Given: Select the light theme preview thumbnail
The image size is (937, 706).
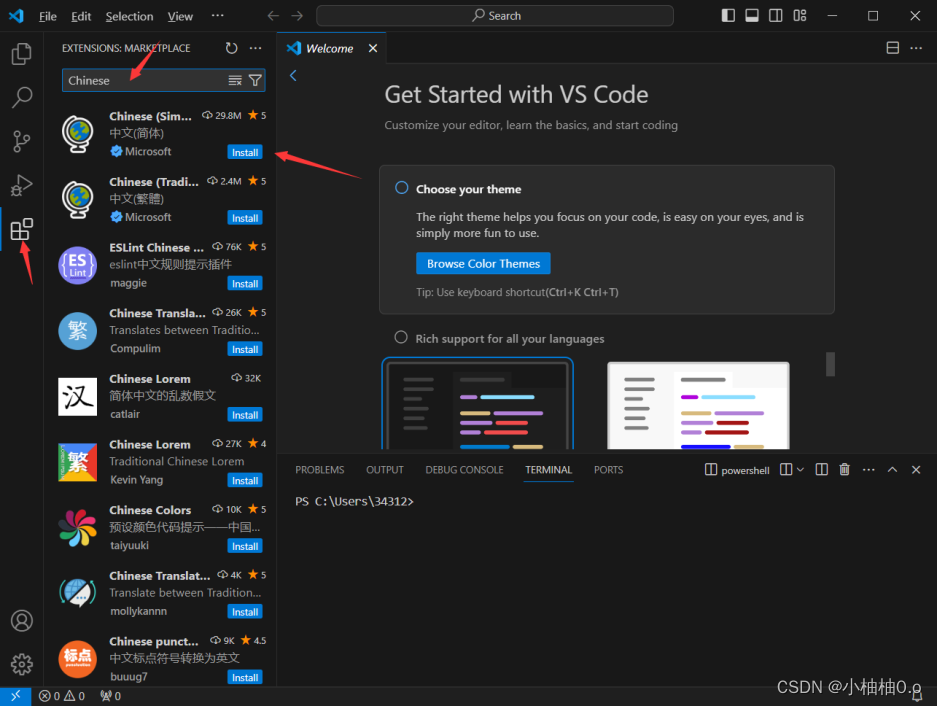Looking at the screenshot, I should 698,405.
